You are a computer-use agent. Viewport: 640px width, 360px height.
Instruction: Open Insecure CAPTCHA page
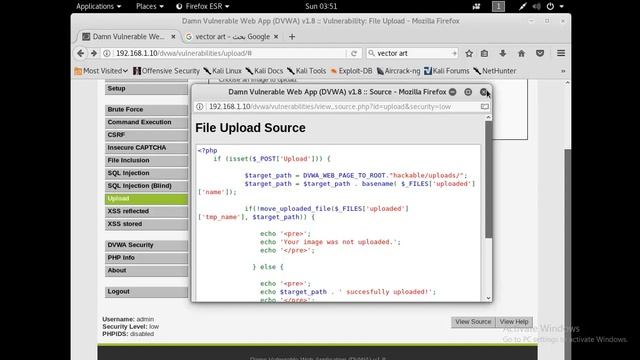pyautogui.click(x=146, y=148)
